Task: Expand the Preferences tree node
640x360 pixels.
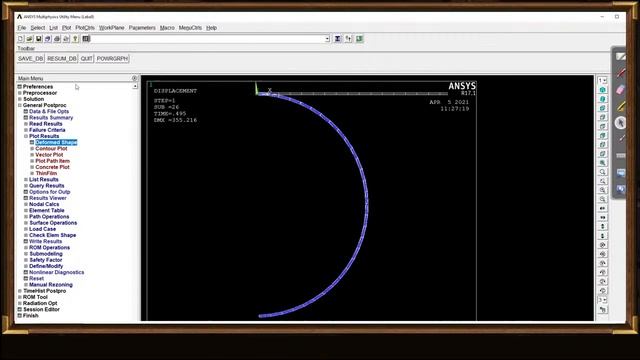Action: (x=20, y=87)
